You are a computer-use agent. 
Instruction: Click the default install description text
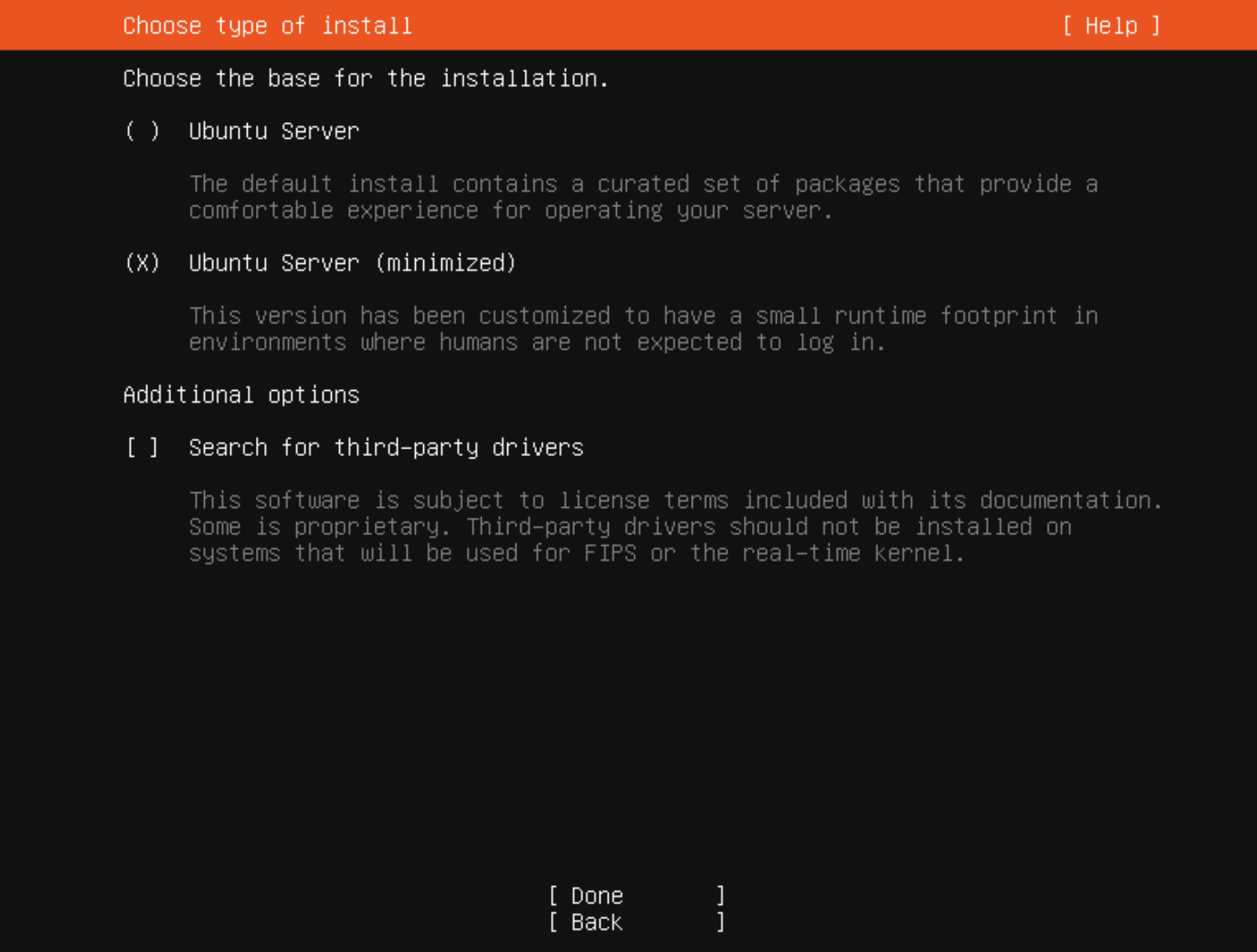pyautogui.click(x=642, y=197)
